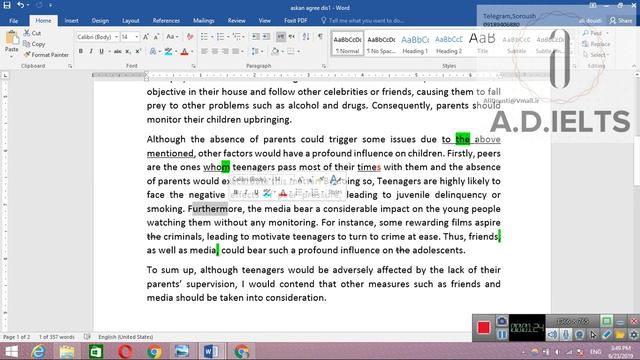Screen dimensions: 640x360
Task: Open paragraph shading fill color
Action: (275, 51)
